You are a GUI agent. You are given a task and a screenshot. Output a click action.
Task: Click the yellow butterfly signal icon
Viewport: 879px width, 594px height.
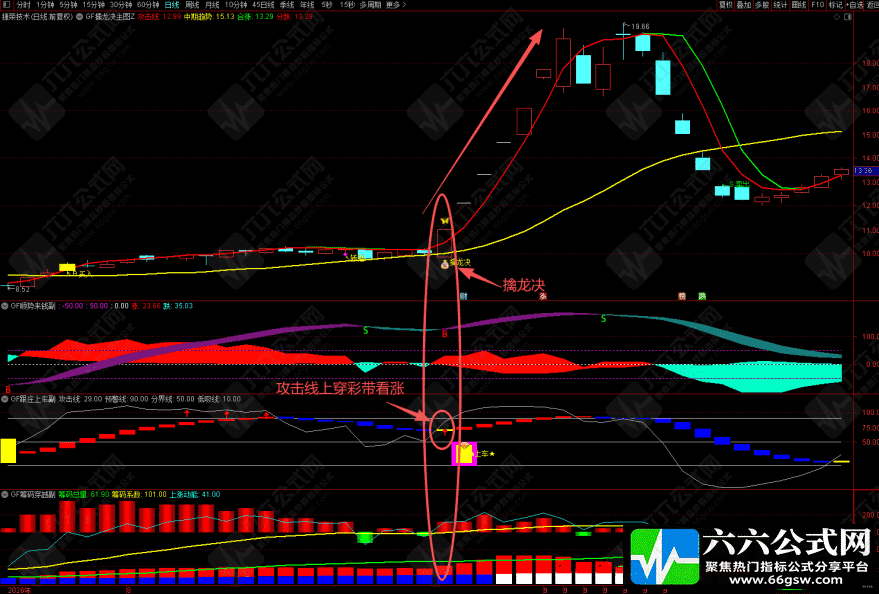click(x=445, y=221)
